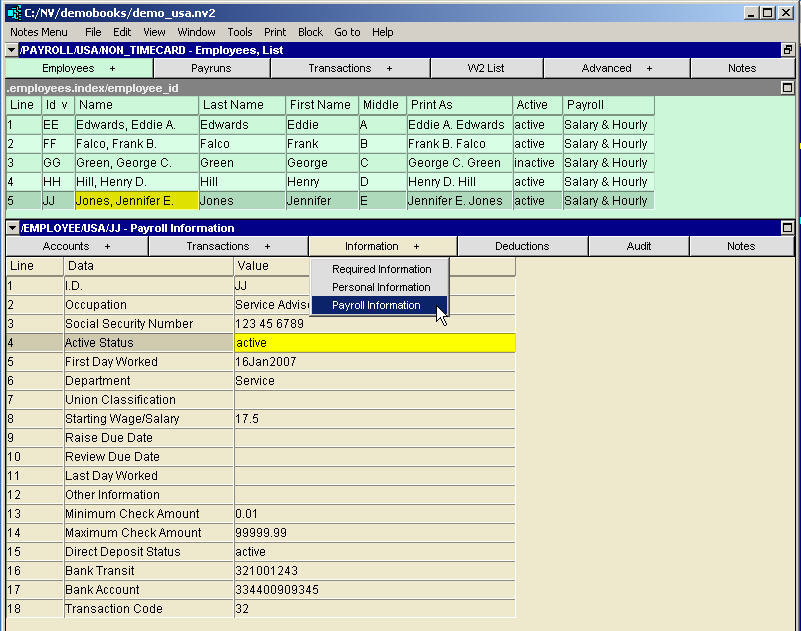This screenshot has height=631, width=801.
Task: Select the Green, George C. employee row
Action: [124, 163]
